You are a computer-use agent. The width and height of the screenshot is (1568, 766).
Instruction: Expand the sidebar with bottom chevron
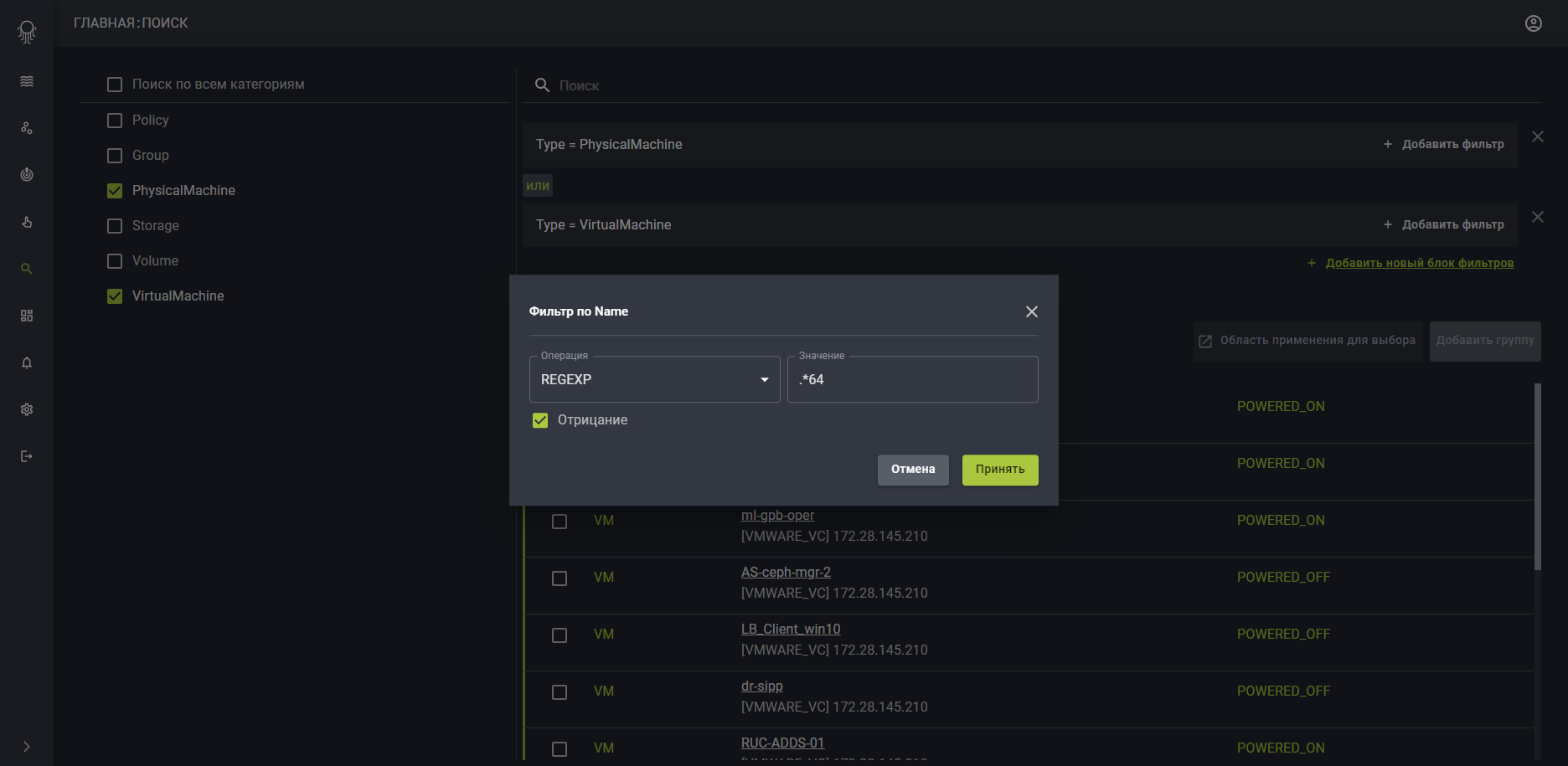click(27, 747)
